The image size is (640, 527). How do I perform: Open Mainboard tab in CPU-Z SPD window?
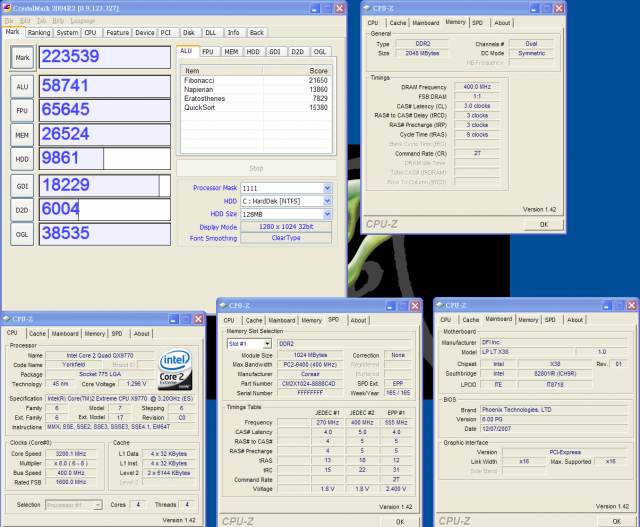282,320
